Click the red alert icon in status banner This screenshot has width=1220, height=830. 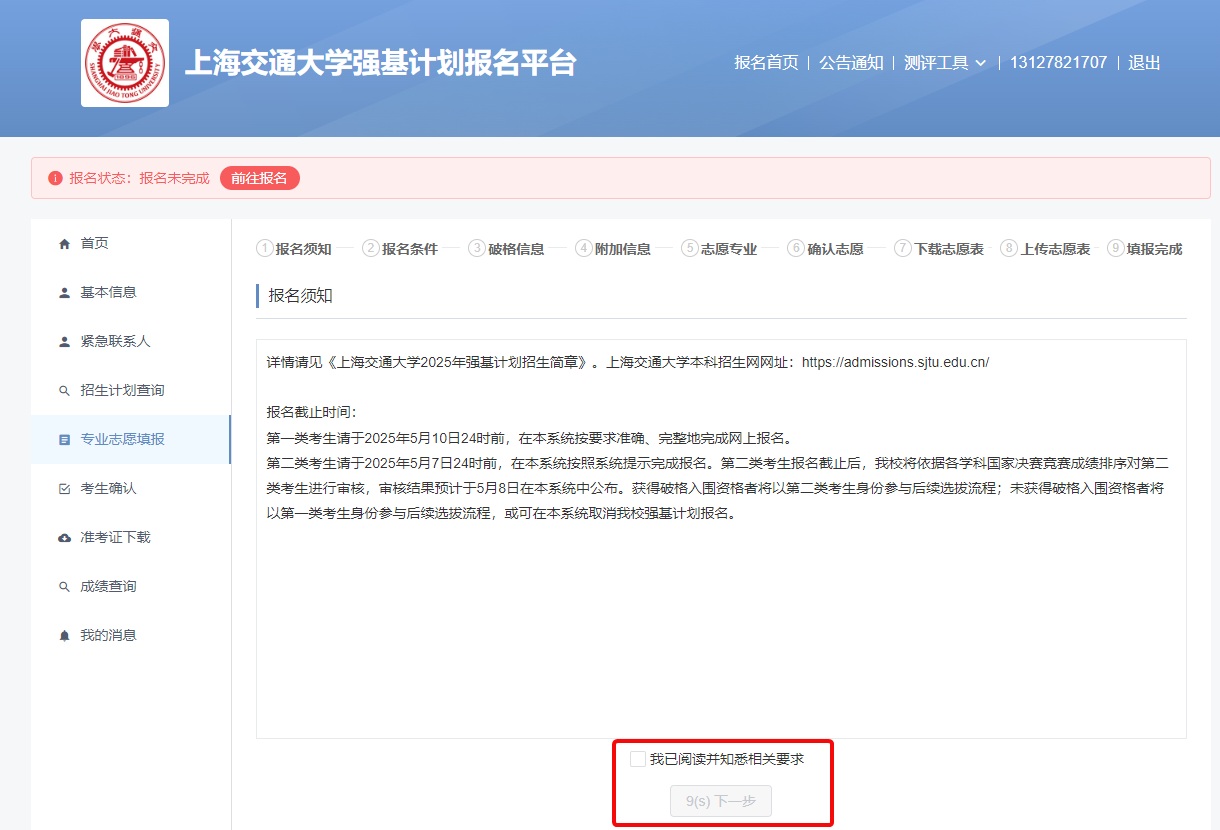pyautogui.click(x=55, y=178)
